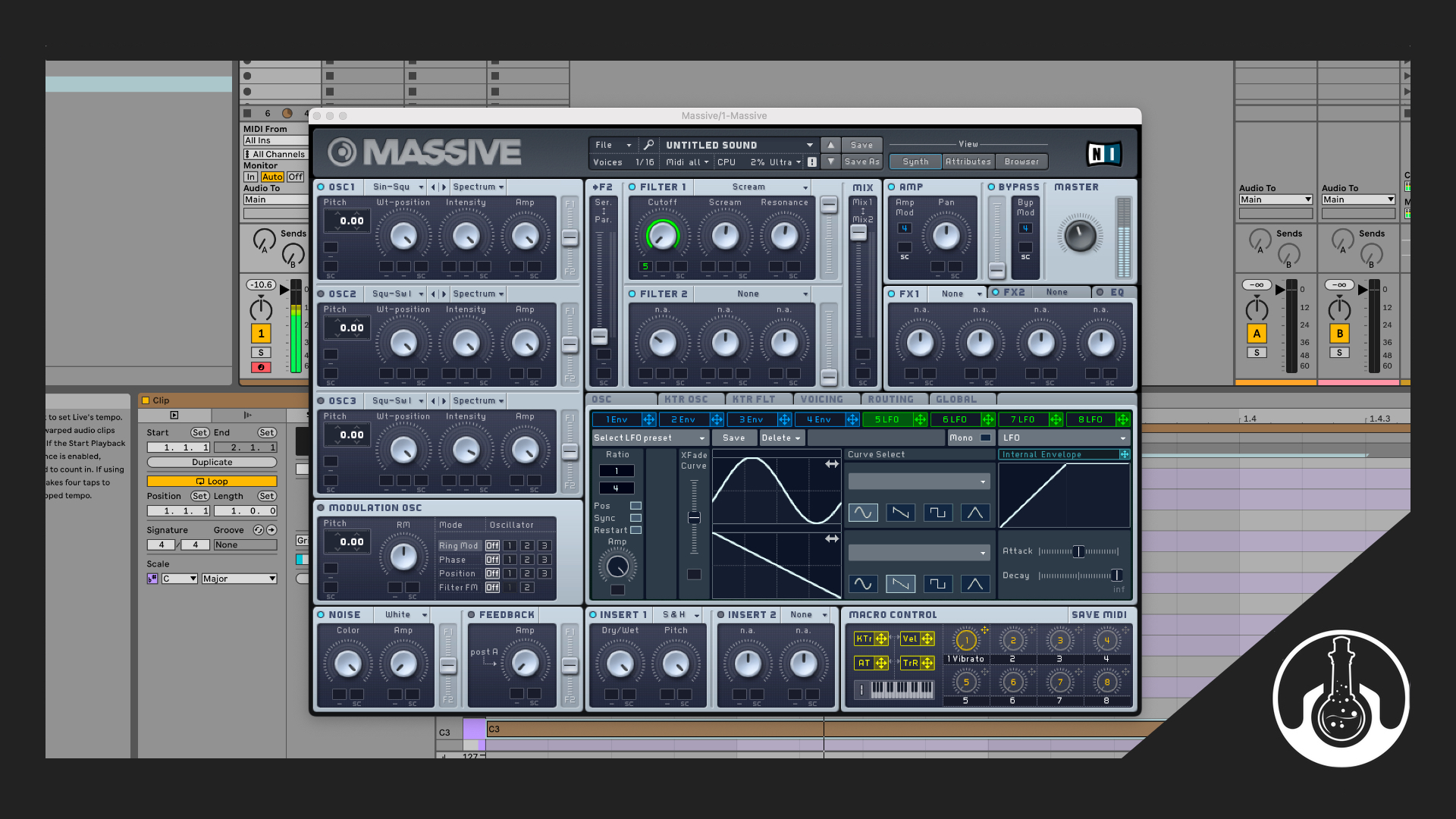1456x819 pixels.
Task: Switch to the ROUTING tab
Action: [890, 400]
